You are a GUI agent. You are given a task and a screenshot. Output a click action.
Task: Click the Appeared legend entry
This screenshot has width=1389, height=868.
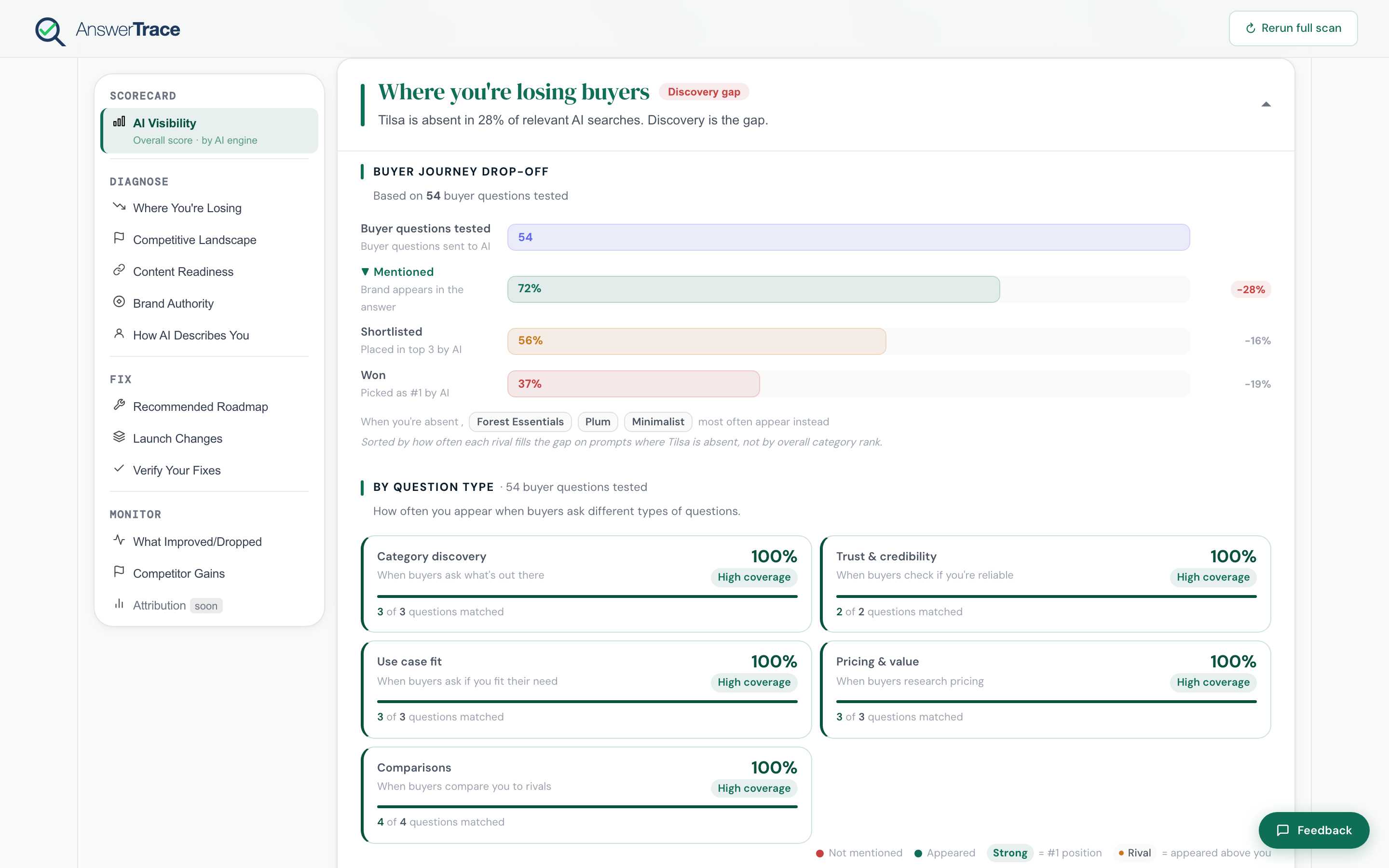click(944, 853)
